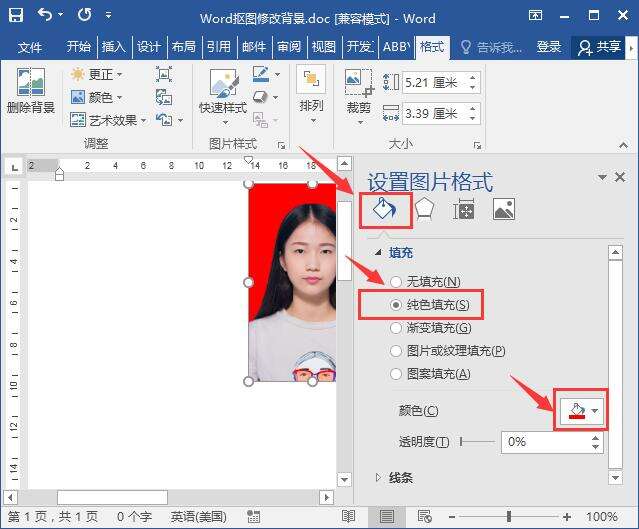Viewport: 639px width, 529px height.
Task: Close the 设置图片格式 pane
Action: click(x=620, y=177)
